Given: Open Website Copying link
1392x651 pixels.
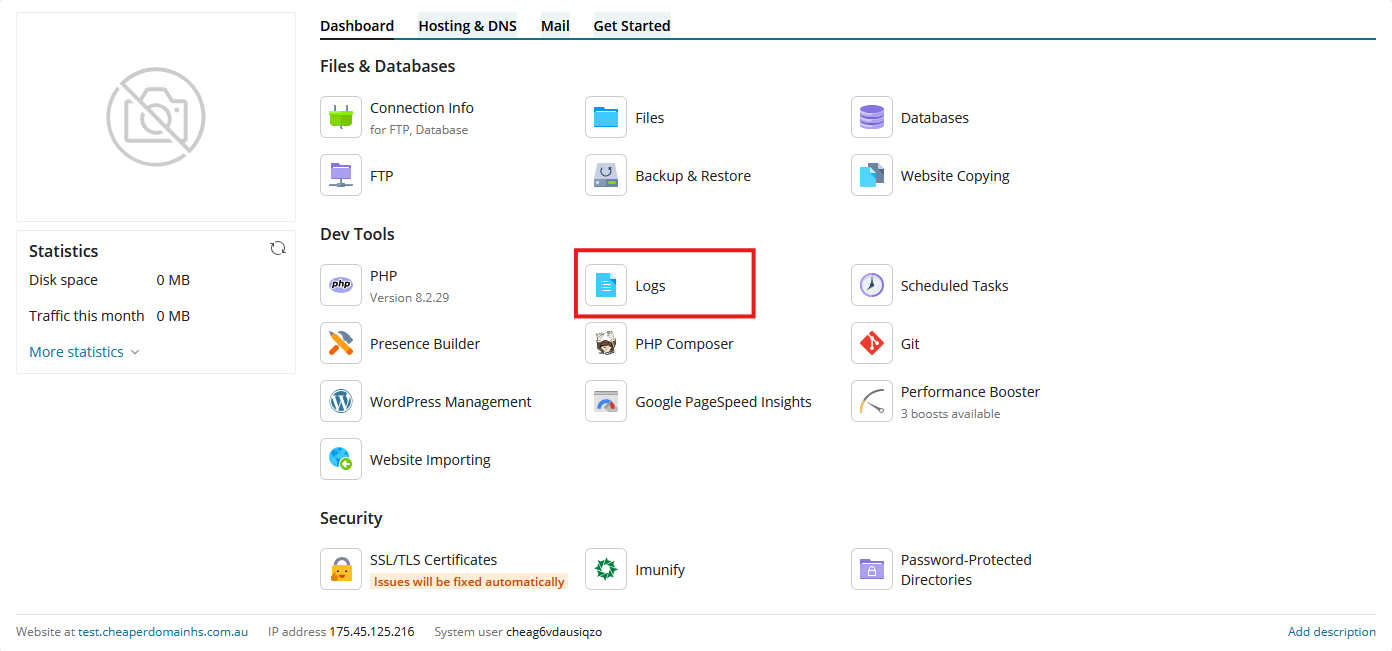Looking at the screenshot, I should 954,176.
